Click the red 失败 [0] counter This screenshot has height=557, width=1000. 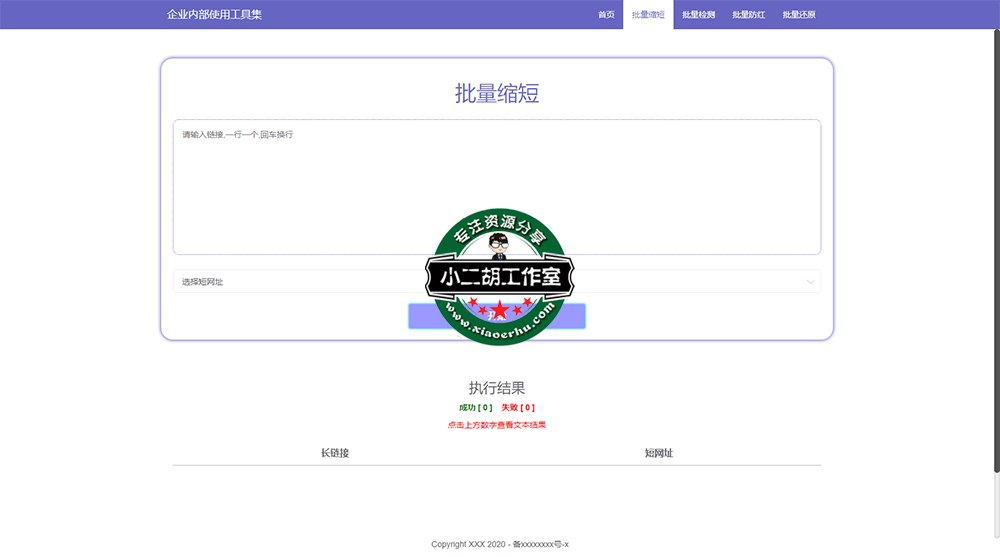pos(518,408)
